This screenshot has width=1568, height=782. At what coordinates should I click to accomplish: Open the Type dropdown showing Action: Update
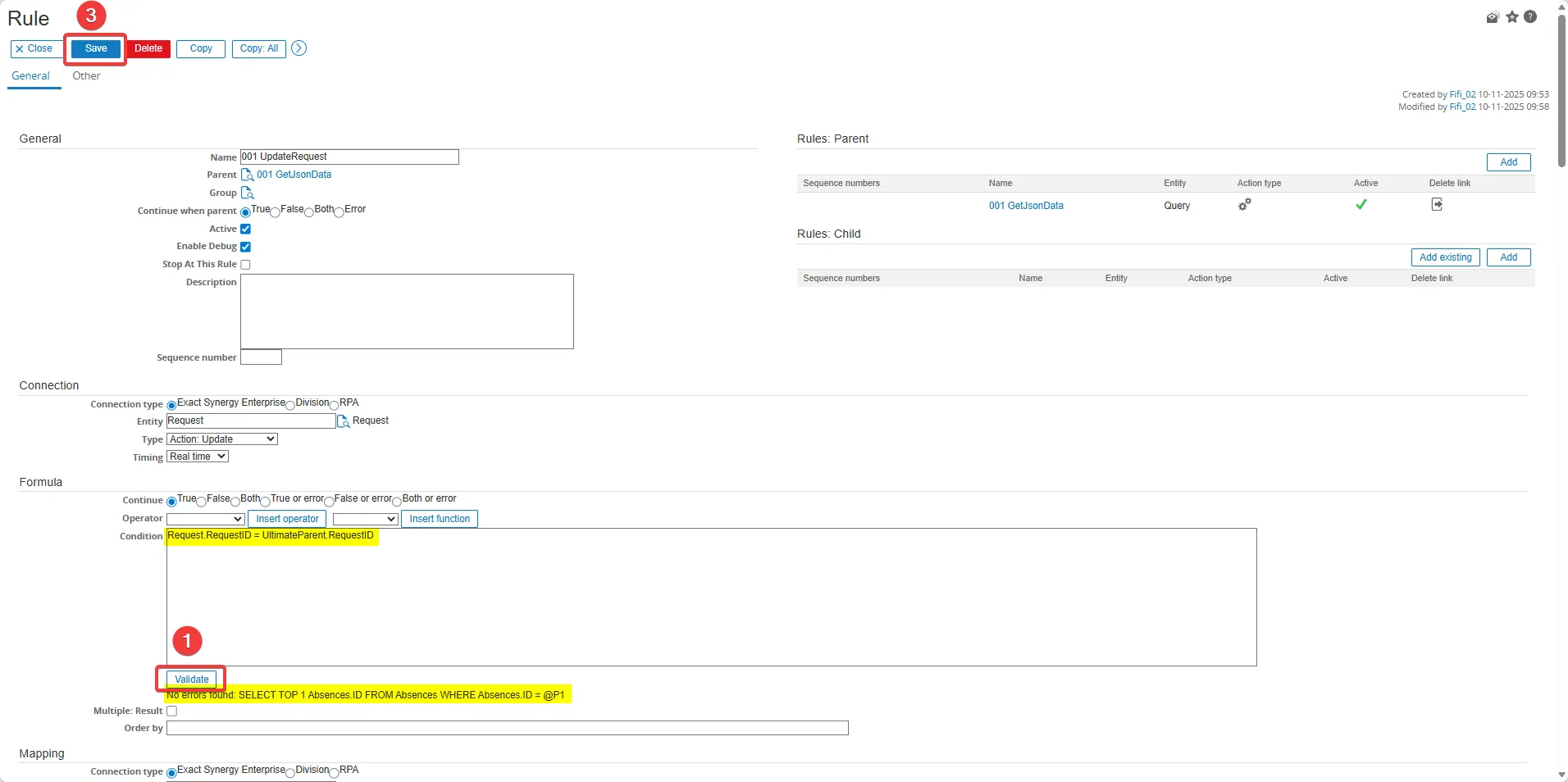pos(222,439)
